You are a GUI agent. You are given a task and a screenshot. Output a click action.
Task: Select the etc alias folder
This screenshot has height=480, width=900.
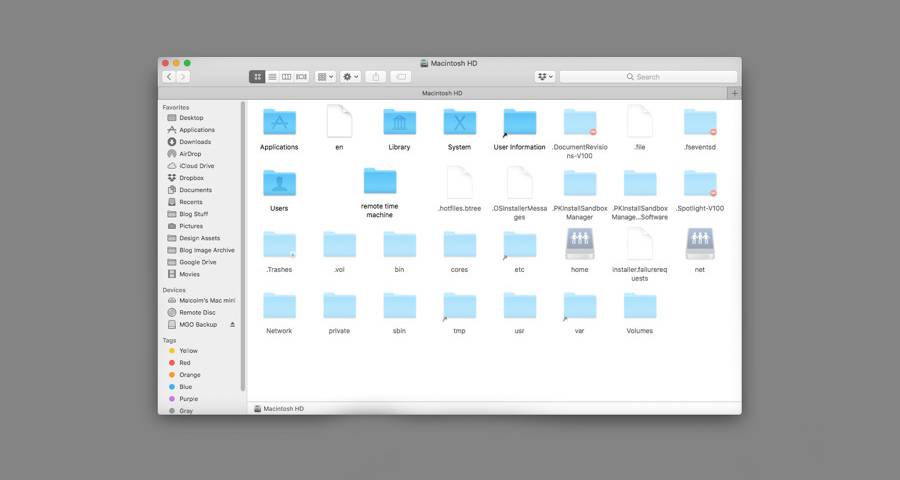click(x=519, y=244)
